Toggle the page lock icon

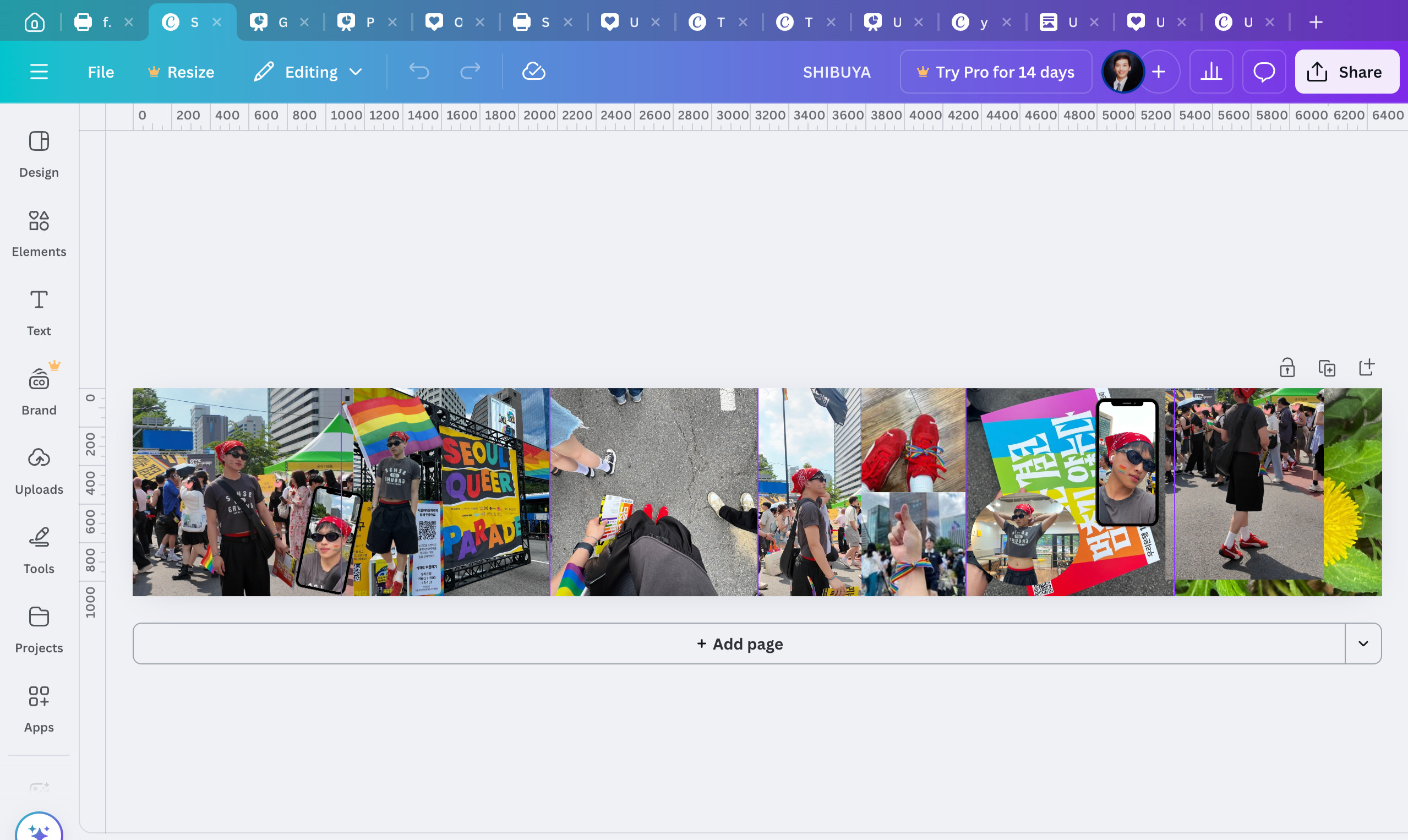[x=1287, y=368]
